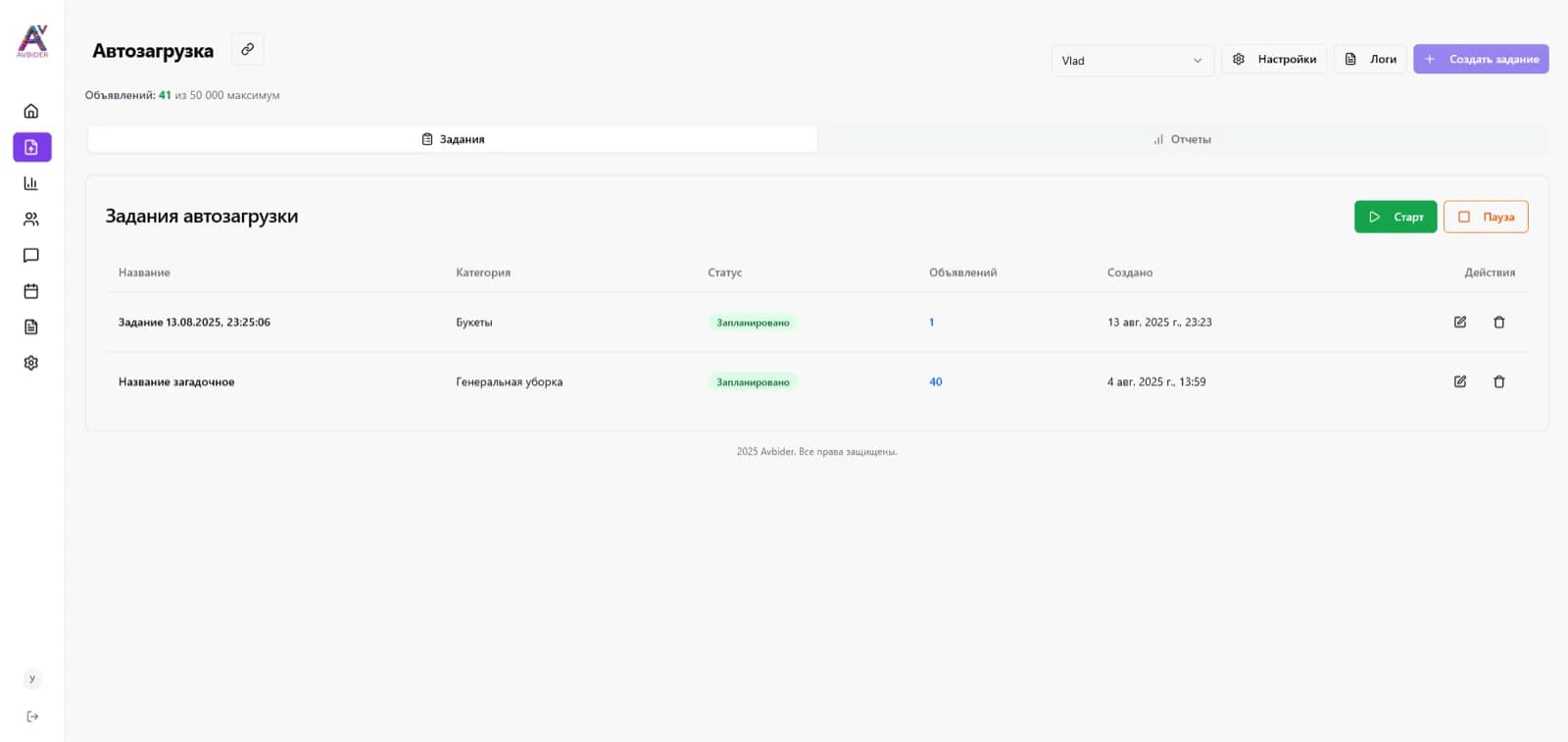The image size is (1568, 742).
Task: Edit the task Задание 13.08.2025
Action: click(1460, 322)
